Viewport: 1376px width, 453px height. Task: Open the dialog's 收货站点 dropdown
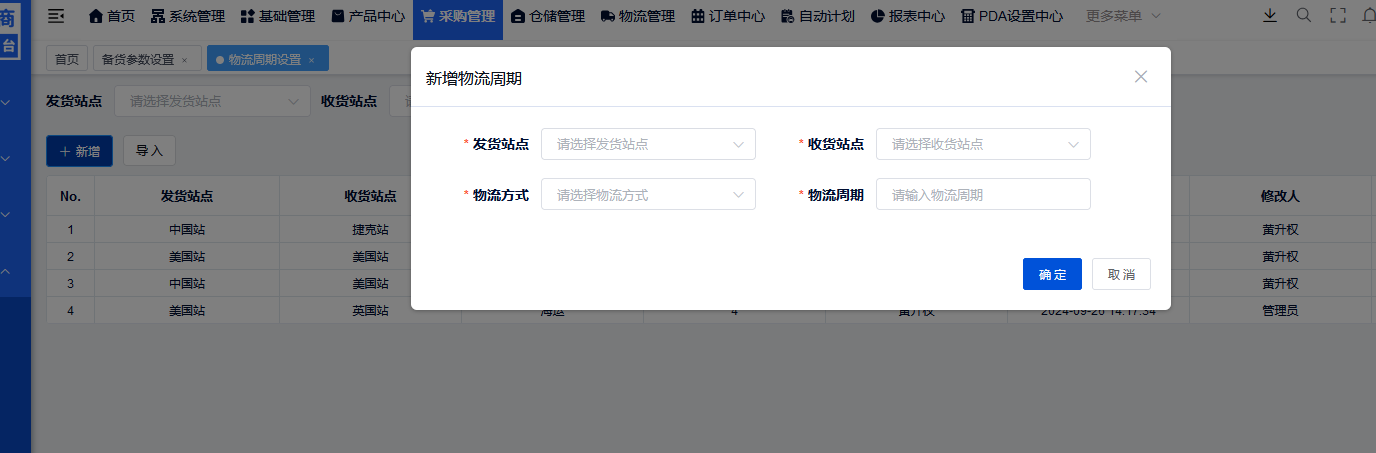click(983, 144)
